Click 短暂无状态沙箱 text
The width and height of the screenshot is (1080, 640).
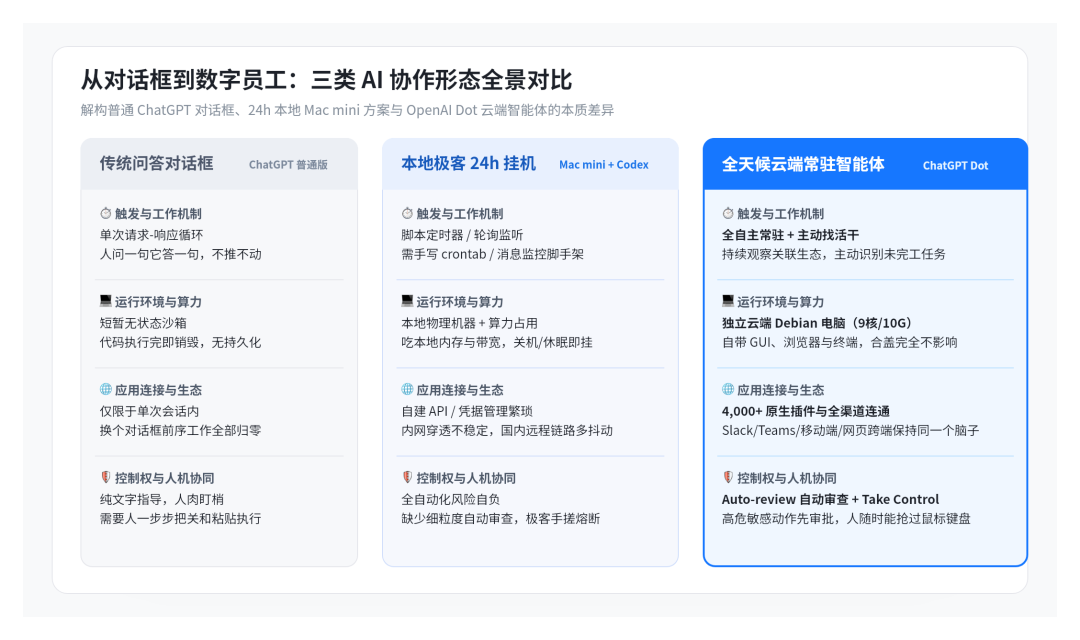pyautogui.click(x=143, y=323)
